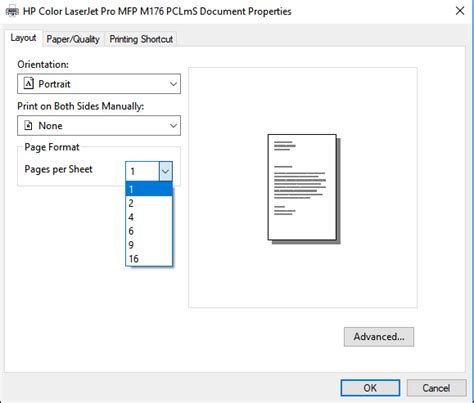Switch to the Layout tab
Screen dimensions: 474x403
click(23, 38)
